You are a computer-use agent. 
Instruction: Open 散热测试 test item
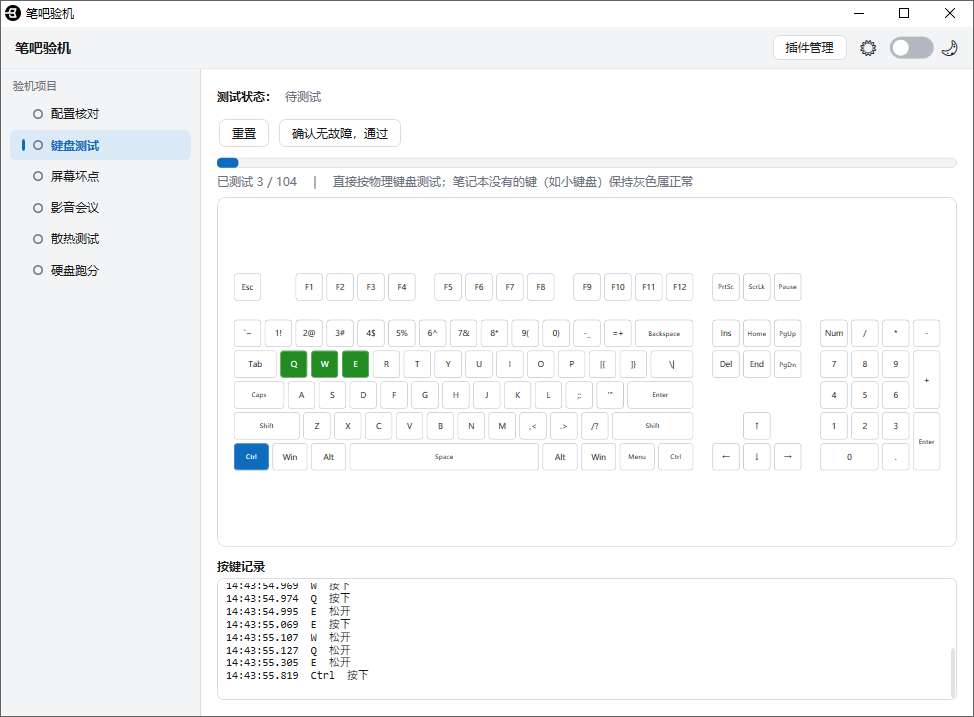(x=101, y=239)
